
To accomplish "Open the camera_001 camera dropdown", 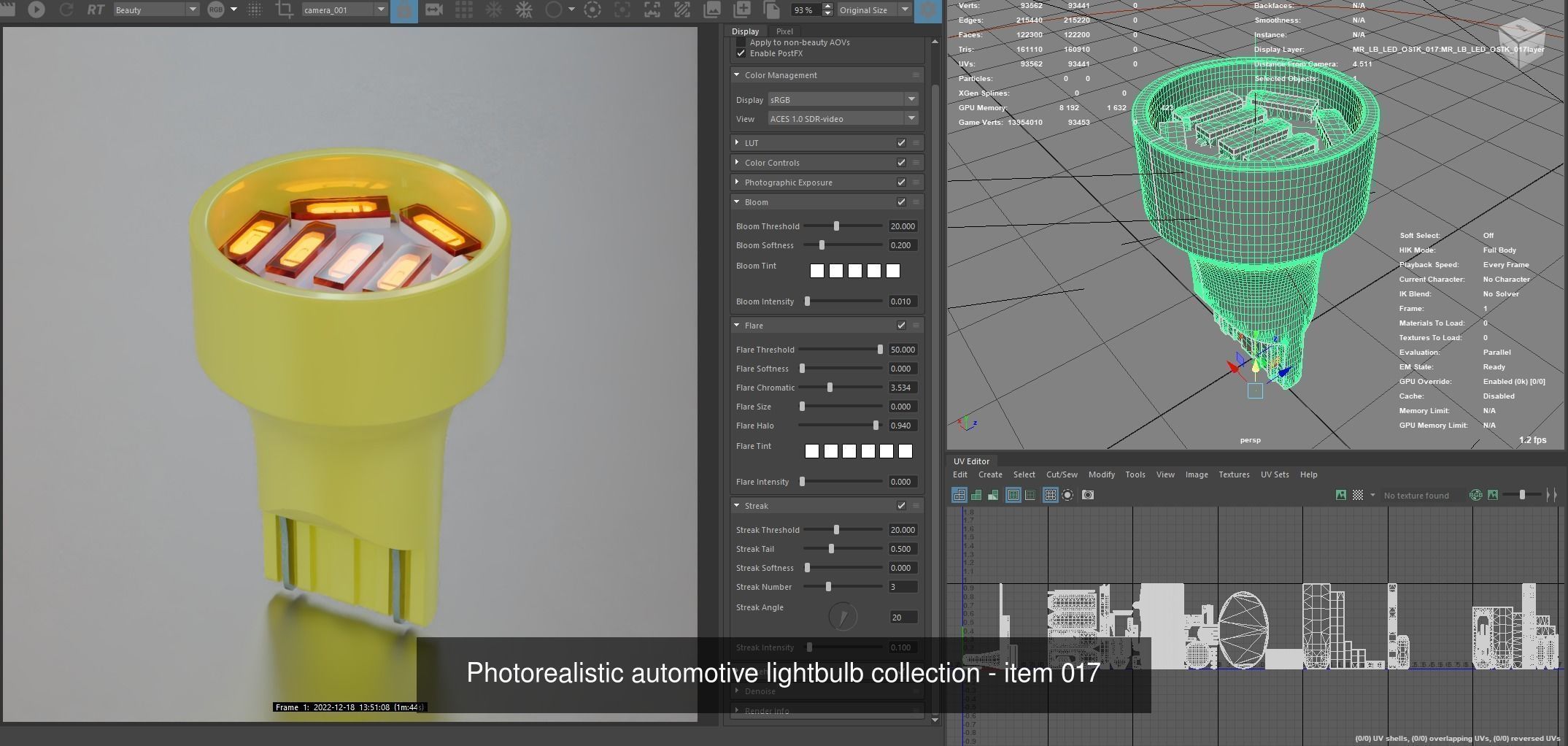I will click(344, 9).
